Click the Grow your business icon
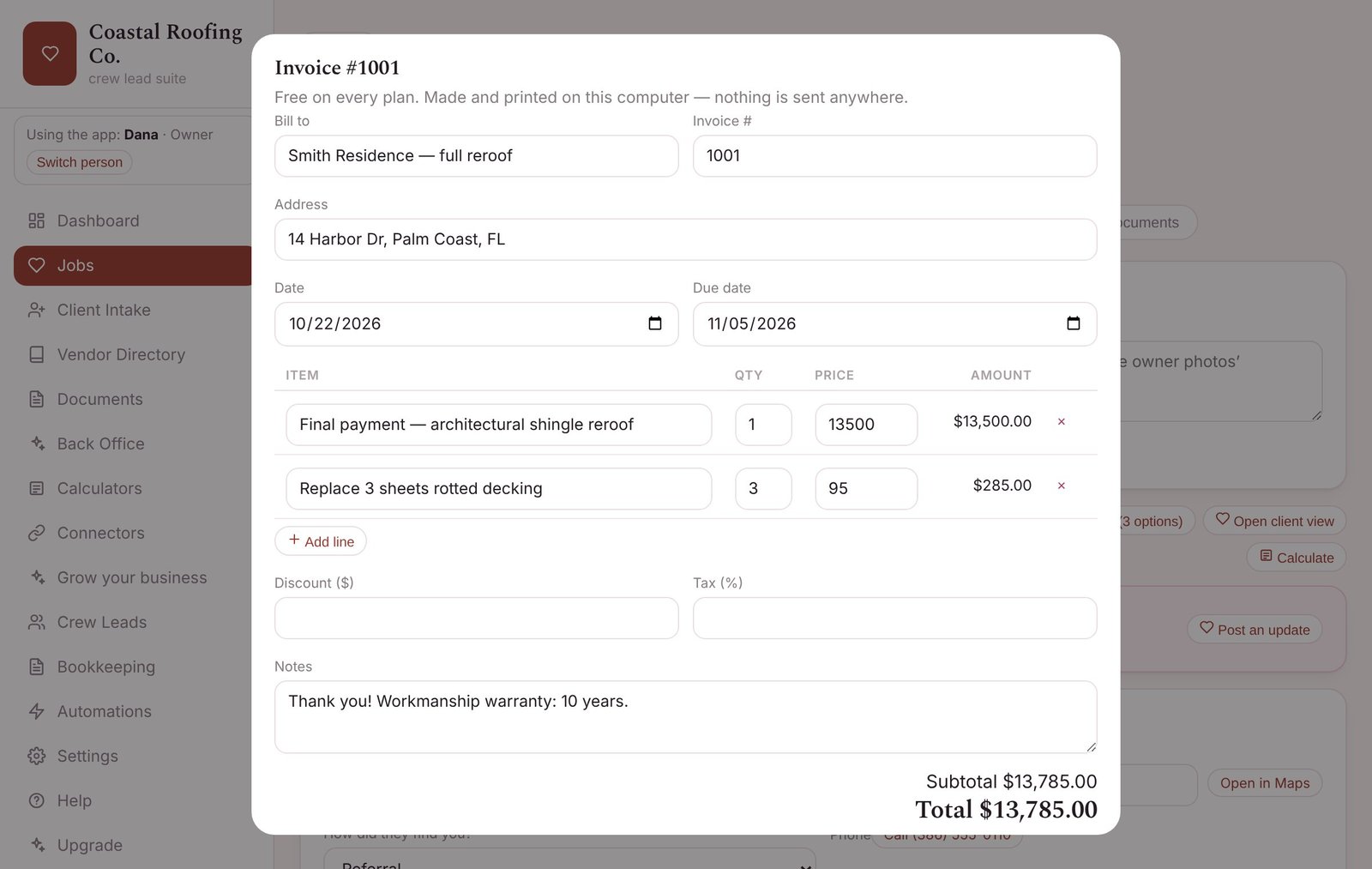This screenshot has width=1372, height=869. click(36, 577)
